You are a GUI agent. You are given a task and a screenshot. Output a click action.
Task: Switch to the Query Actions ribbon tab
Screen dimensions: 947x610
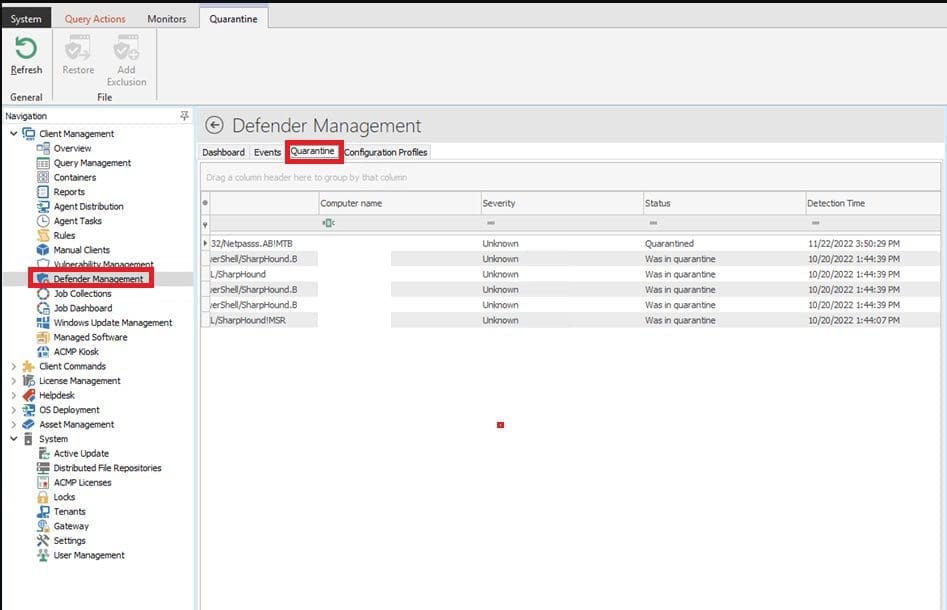95,19
